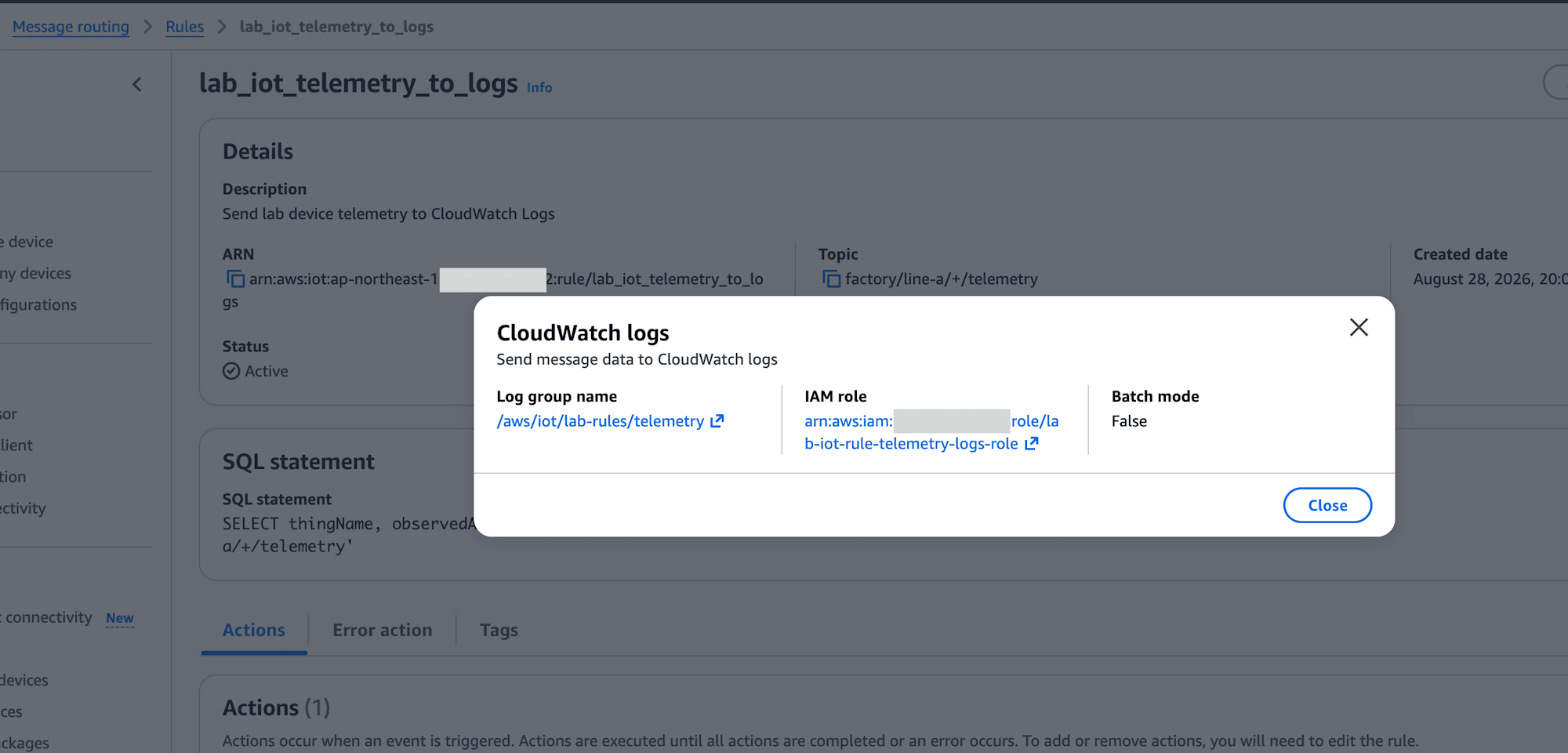Click the 'Created date' label
Image resolution: width=1568 pixels, height=753 pixels.
click(1460, 254)
